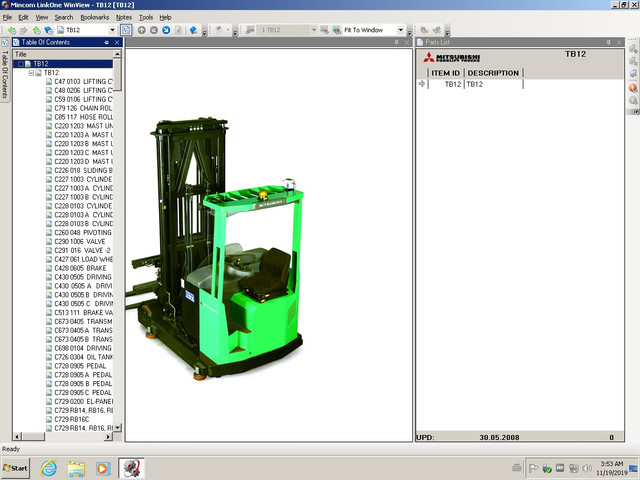Open the Notes menu
The height and width of the screenshot is (480, 640).
pyautogui.click(x=124, y=18)
